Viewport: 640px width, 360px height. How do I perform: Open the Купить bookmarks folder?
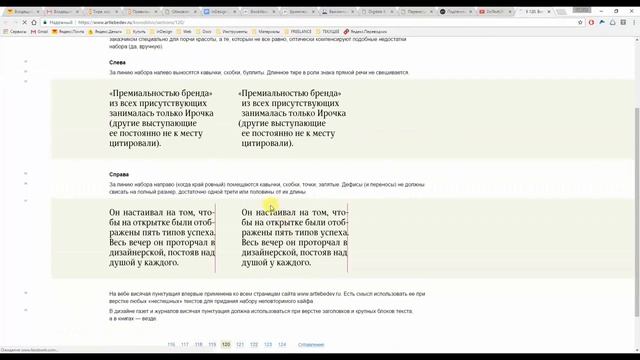[136, 31]
